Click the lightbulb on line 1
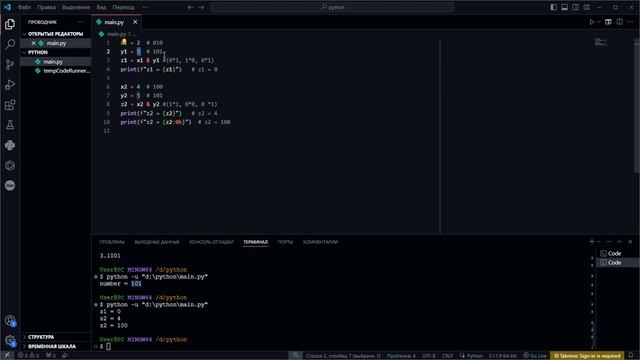 (124, 42)
